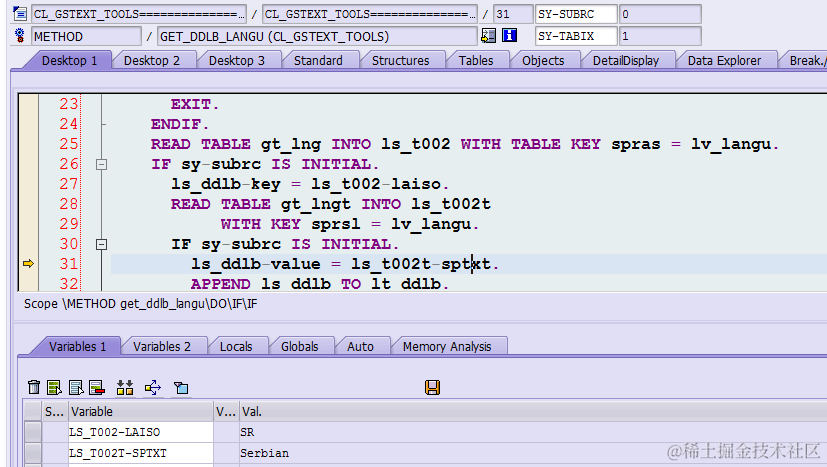Open the Locals tab

pos(236,347)
